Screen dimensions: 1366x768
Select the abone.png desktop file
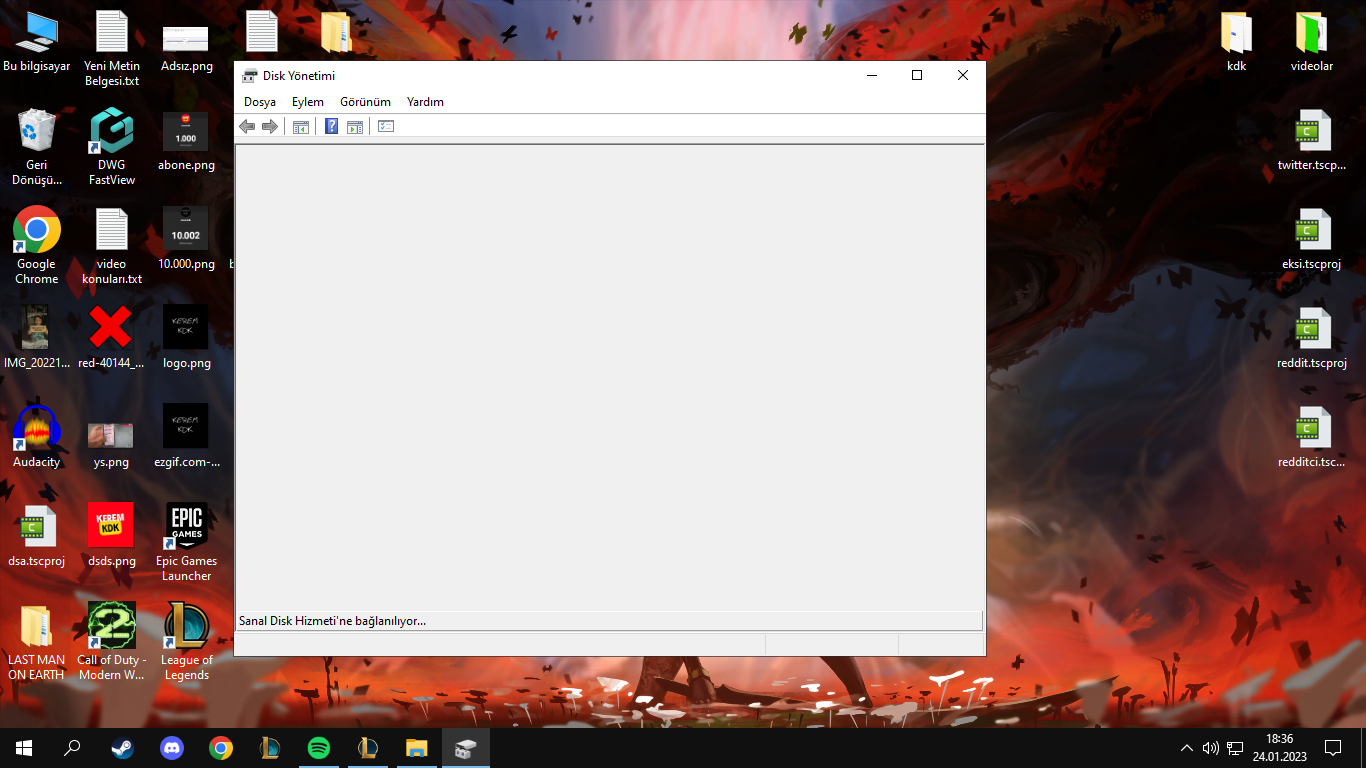pos(186,141)
